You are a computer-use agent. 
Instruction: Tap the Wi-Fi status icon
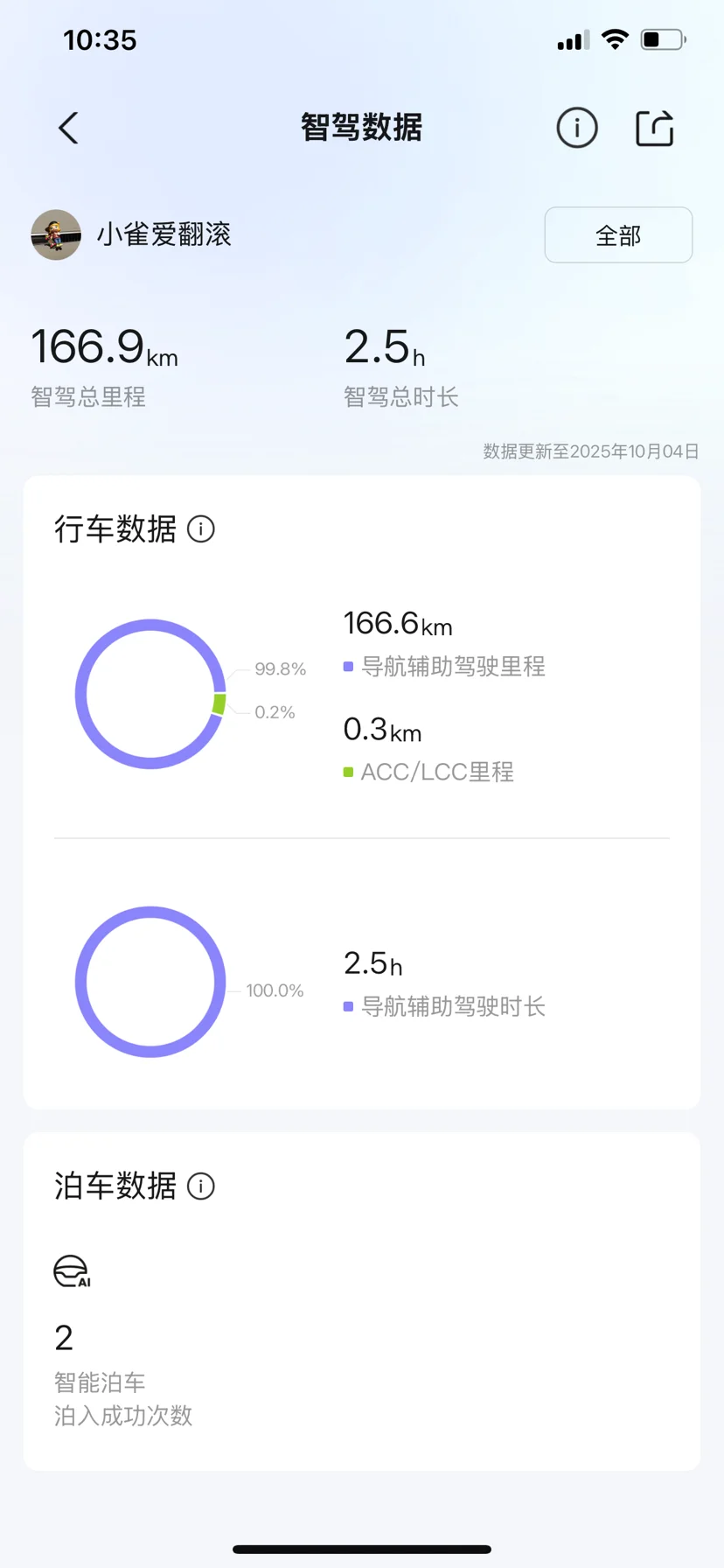coord(616,40)
